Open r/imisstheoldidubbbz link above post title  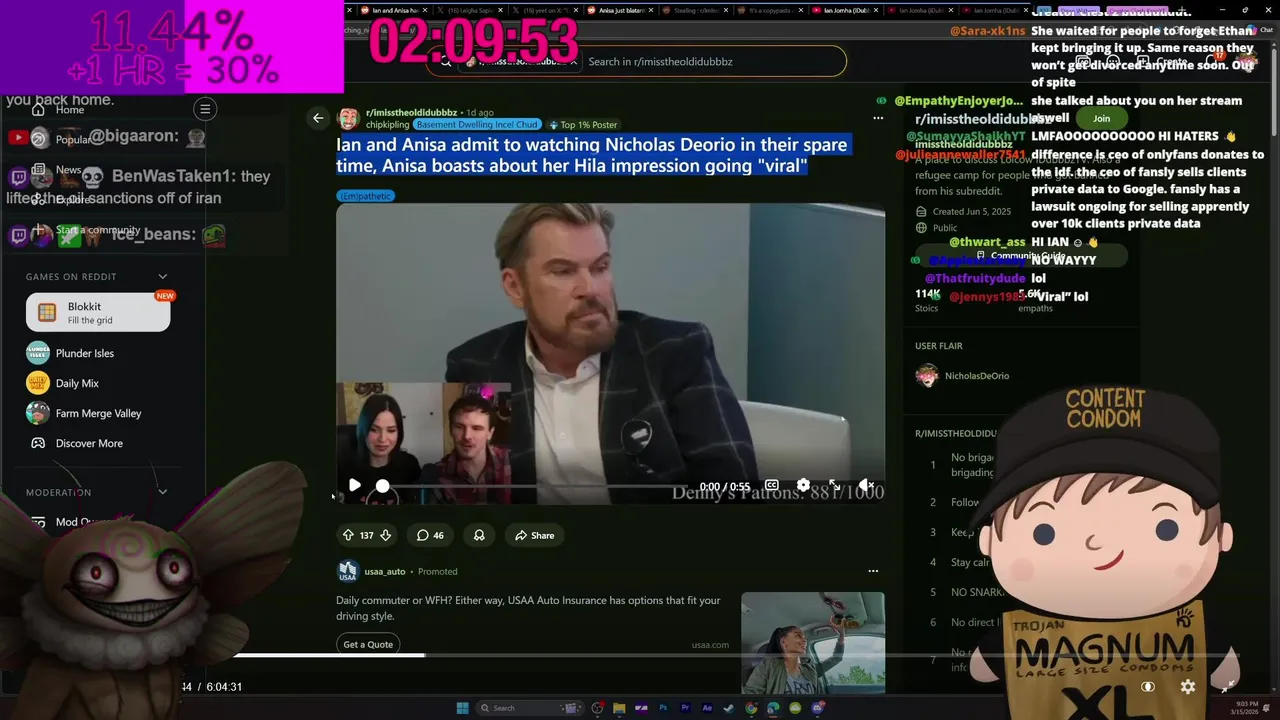pyautogui.click(x=411, y=113)
